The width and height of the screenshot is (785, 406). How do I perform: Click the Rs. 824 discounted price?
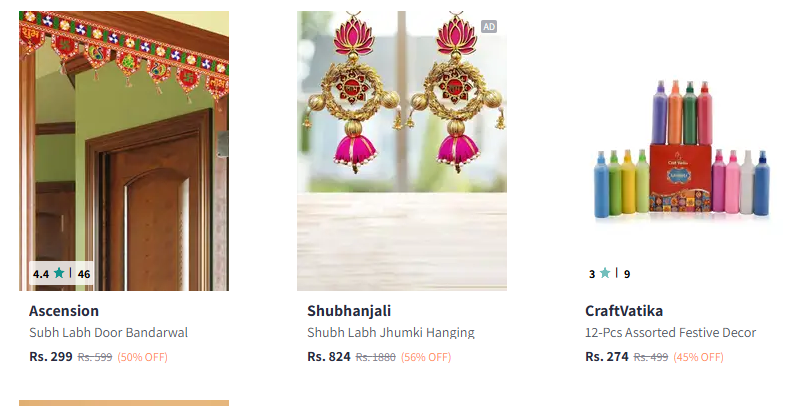pyautogui.click(x=328, y=356)
